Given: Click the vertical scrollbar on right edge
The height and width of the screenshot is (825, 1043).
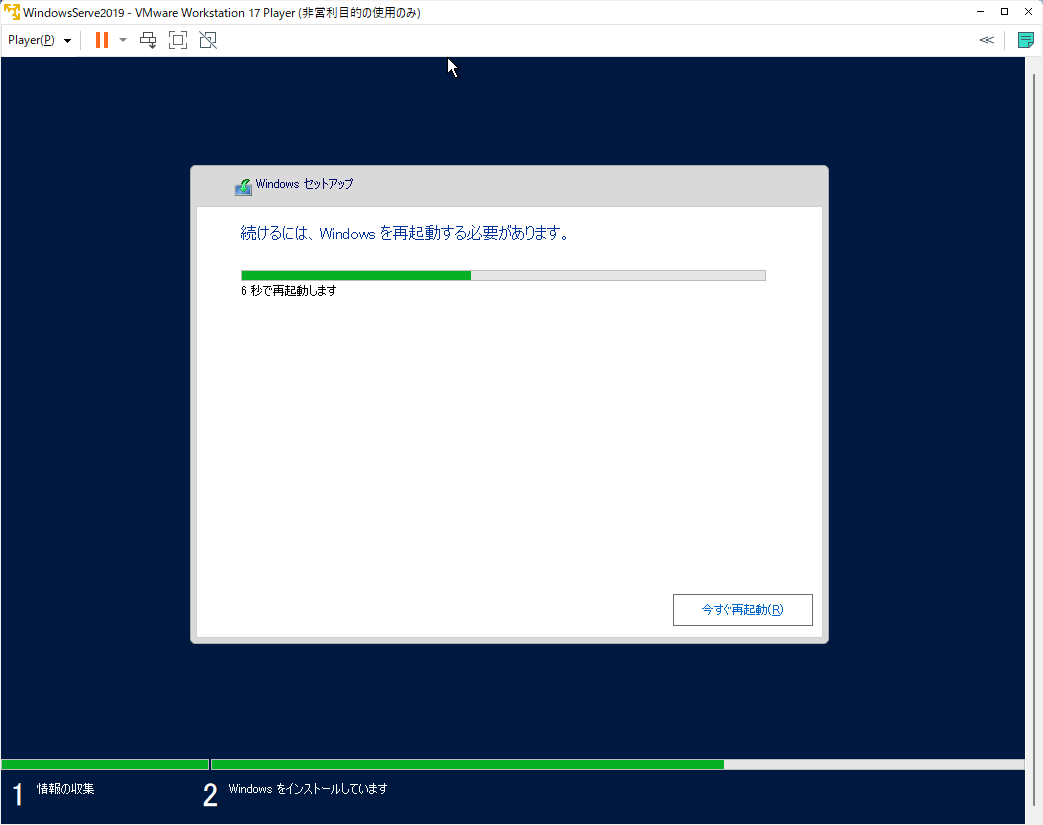Looking at the screenshot, I should 1034,440.
